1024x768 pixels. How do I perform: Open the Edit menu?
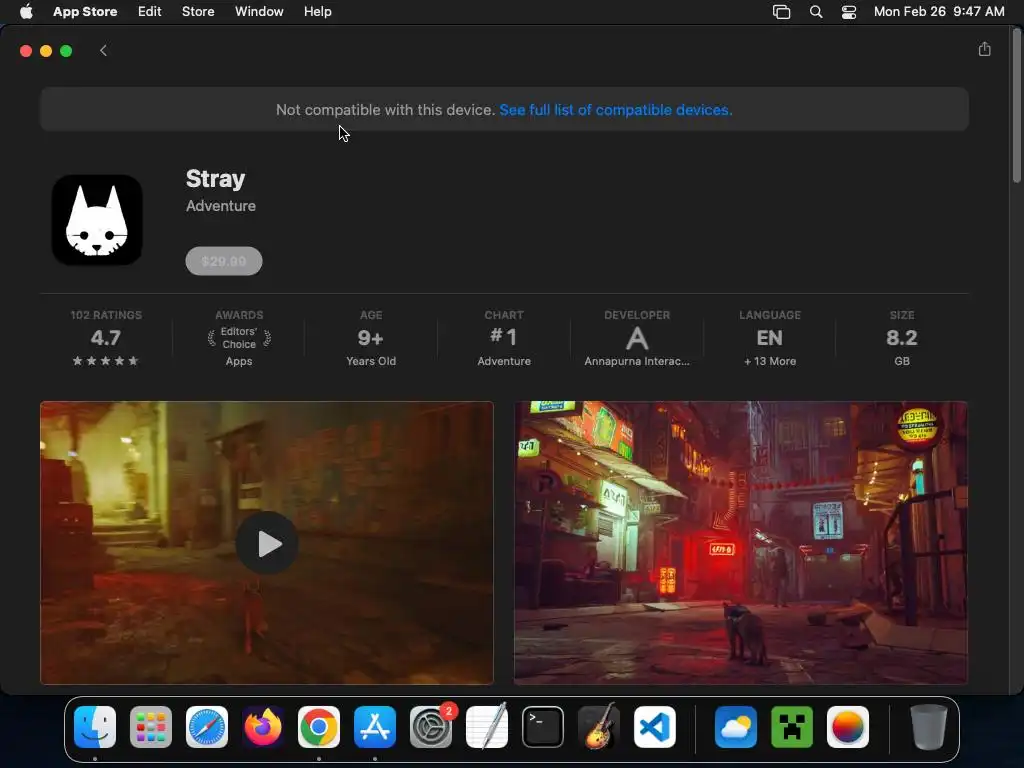[x=150, y=12]
